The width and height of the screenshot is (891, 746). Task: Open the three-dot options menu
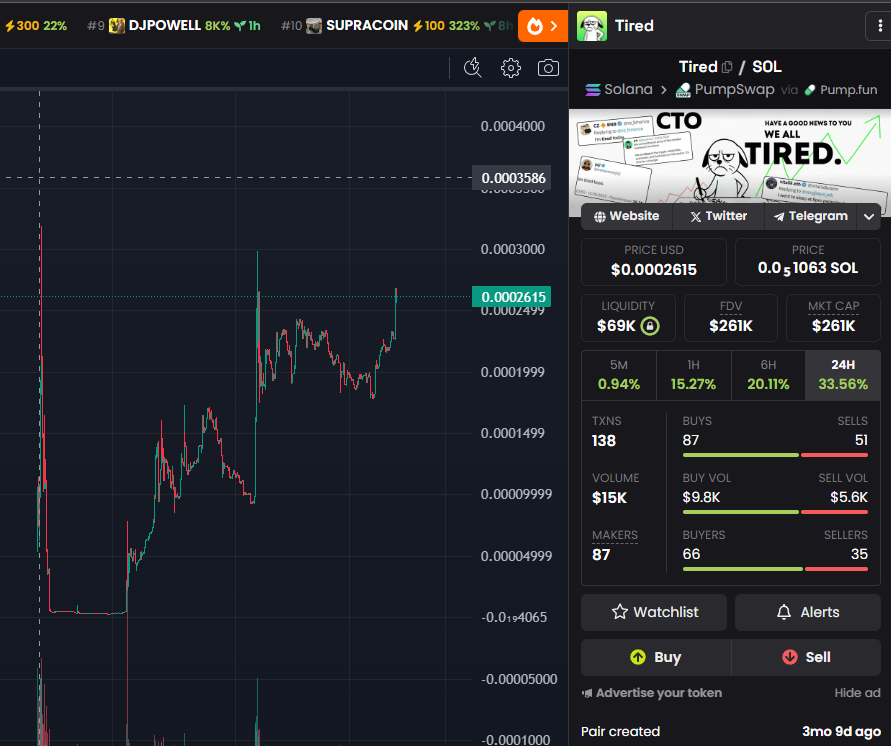[x=880, y=26]
